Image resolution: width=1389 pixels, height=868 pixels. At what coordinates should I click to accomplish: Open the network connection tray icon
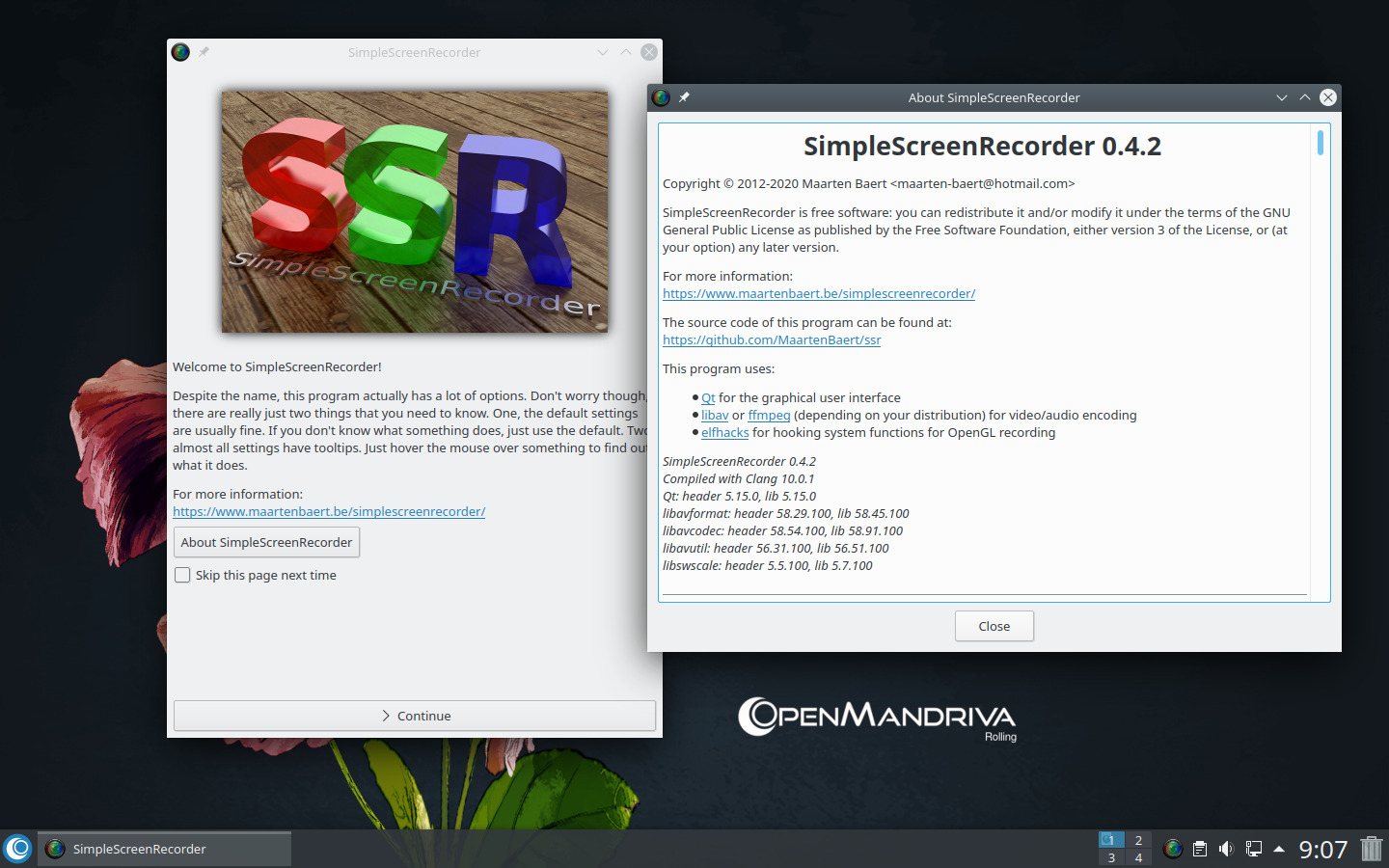1253,849
